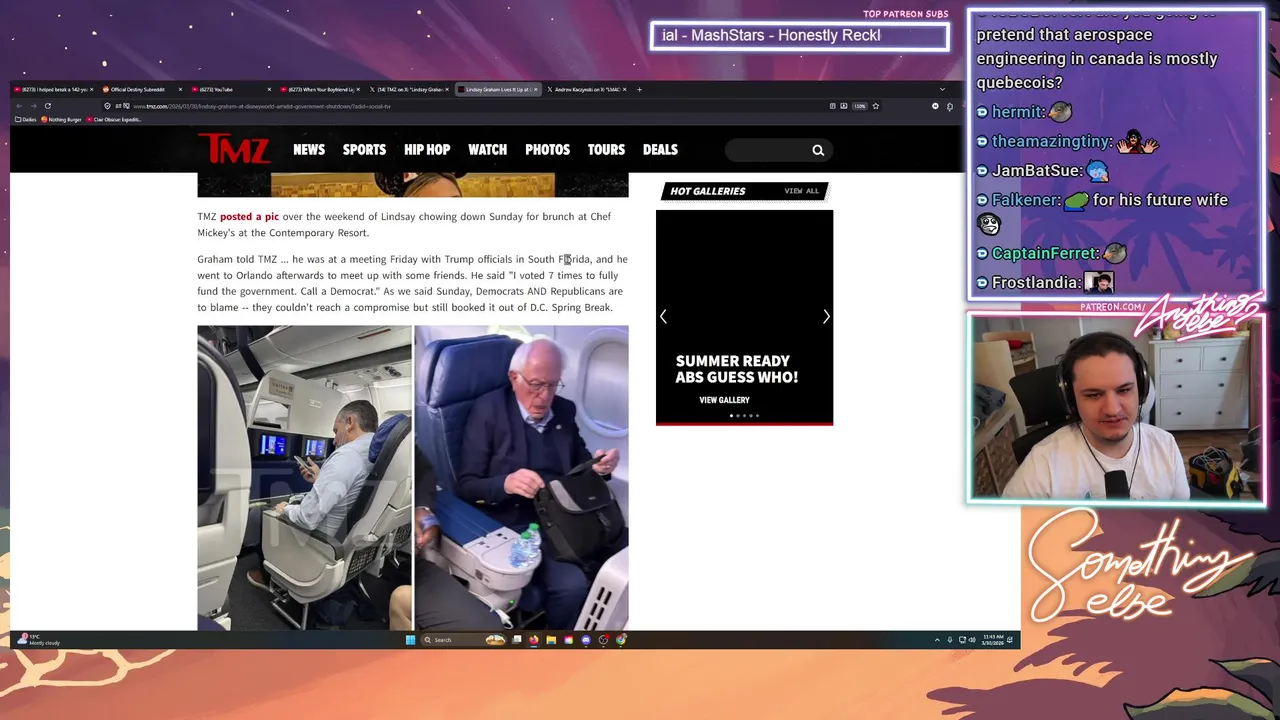This screenshot has width=1280, height=720.
Task: Click chat username hermit
Action: (1018, 112)
